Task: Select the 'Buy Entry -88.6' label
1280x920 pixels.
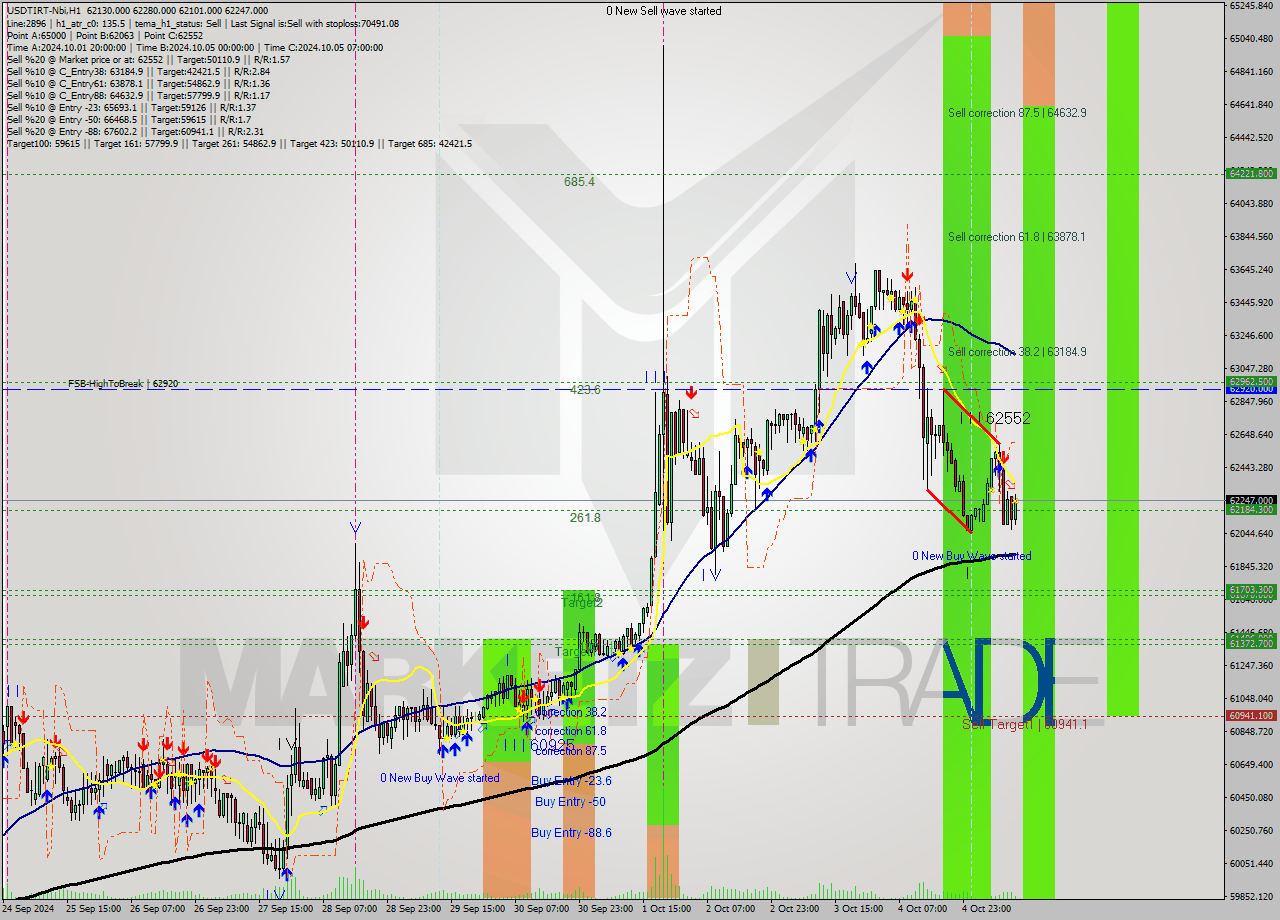Action: coord(571,833)
